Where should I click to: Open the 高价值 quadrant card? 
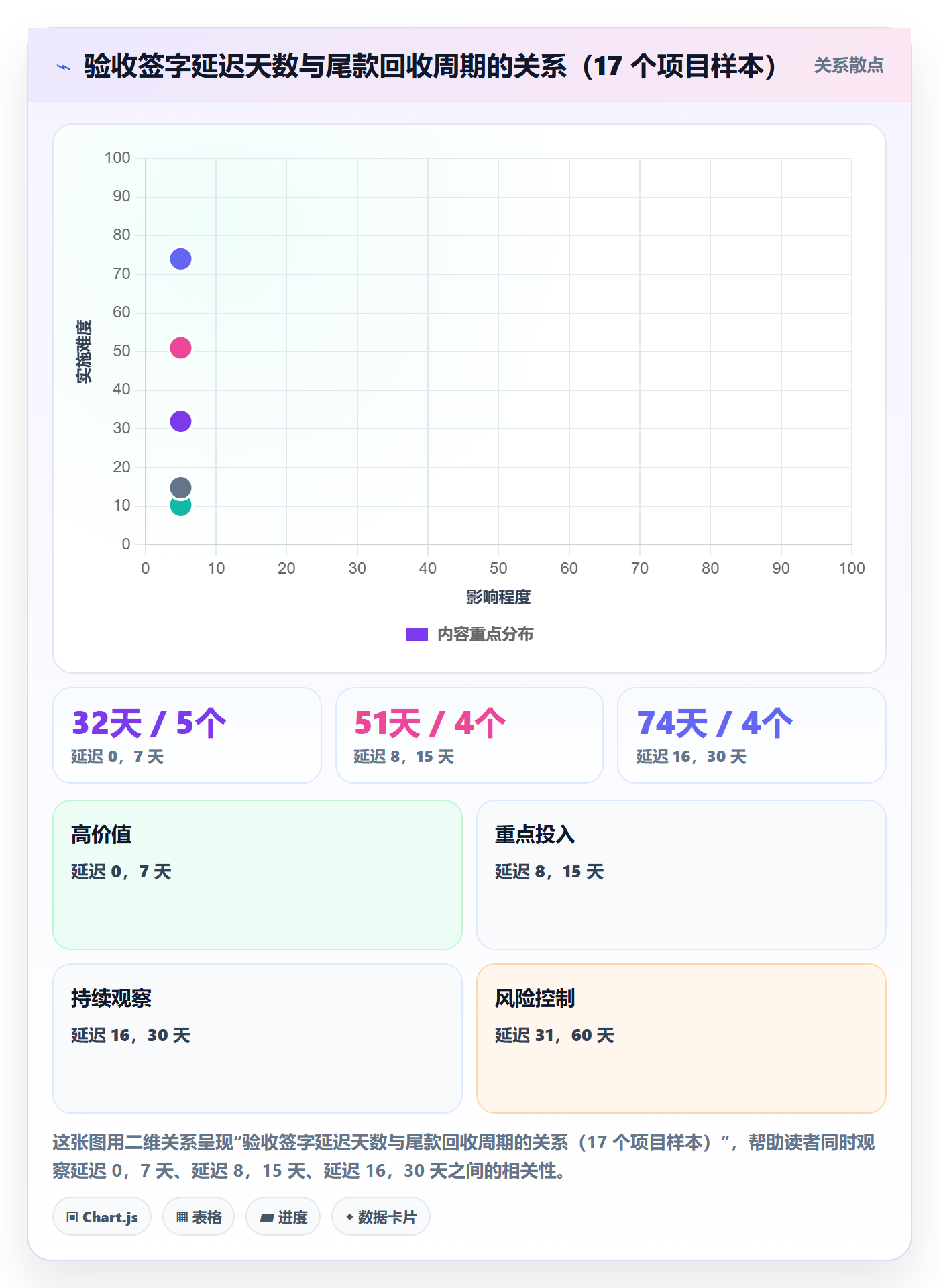(x=258, y=875)
